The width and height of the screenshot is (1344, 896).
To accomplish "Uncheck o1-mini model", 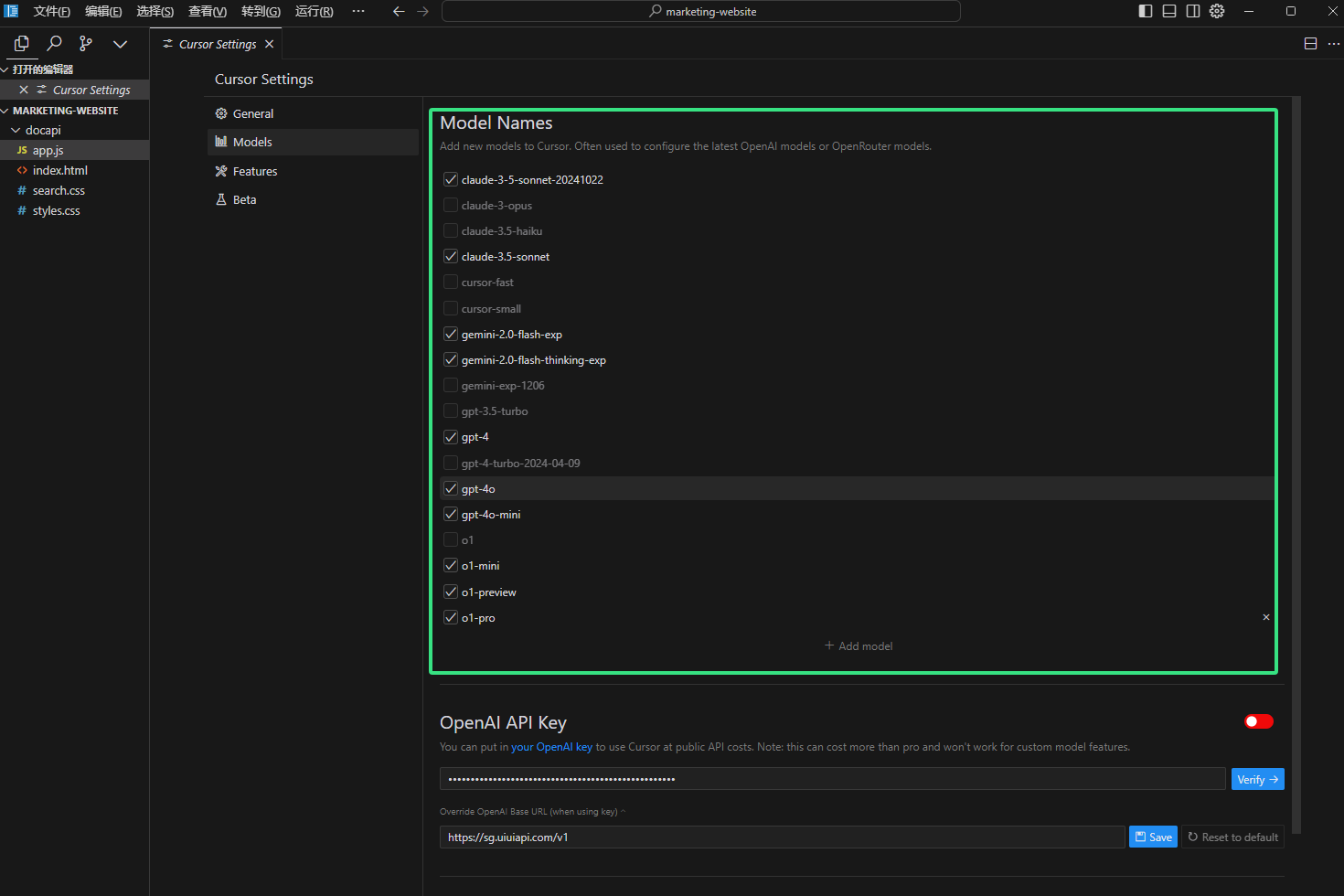I will [451, 565].
